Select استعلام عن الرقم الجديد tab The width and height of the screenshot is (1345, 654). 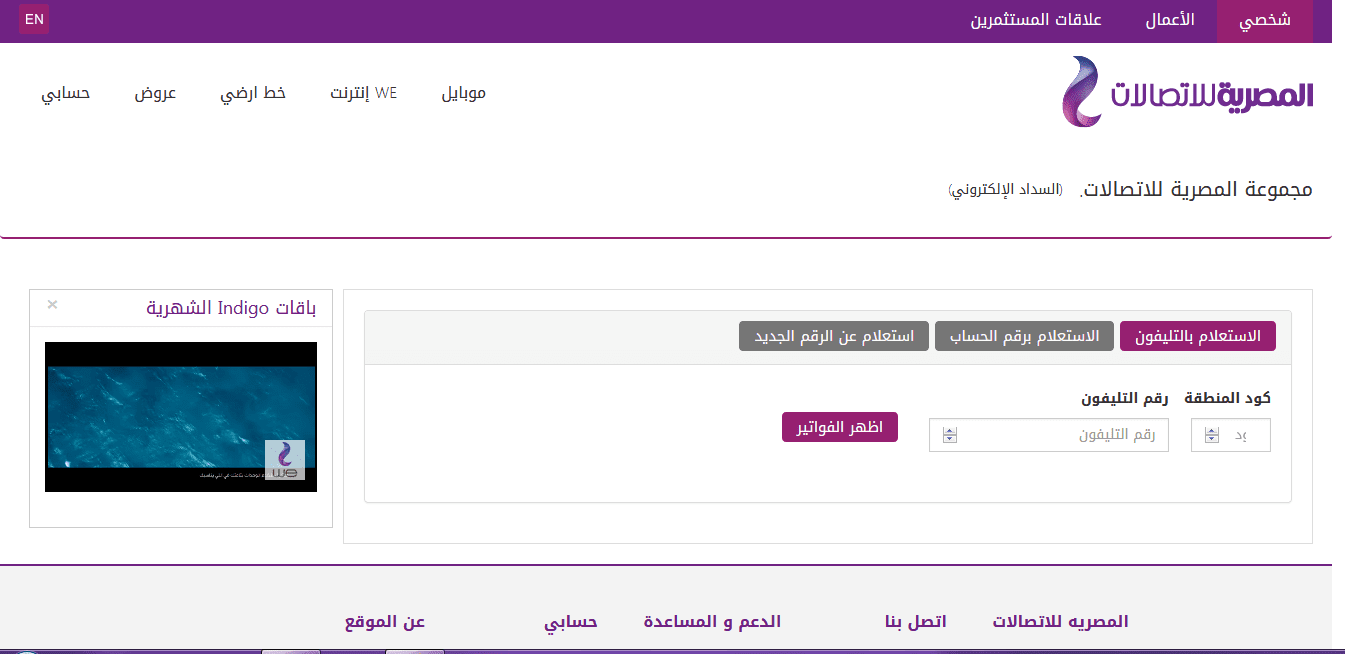pyautogui.click(x=834, y=336)
